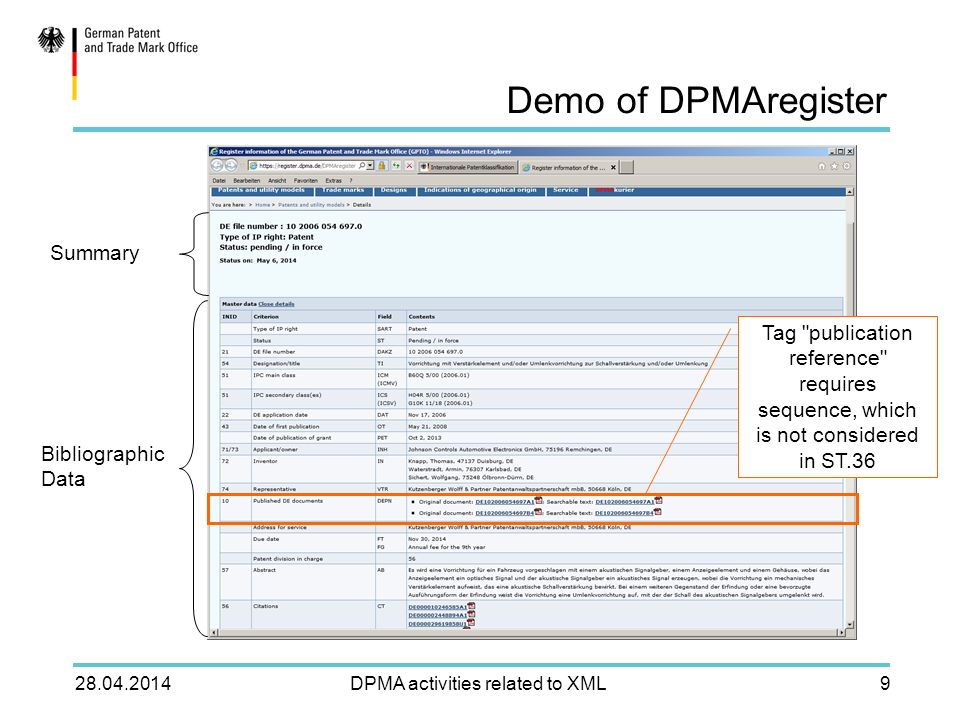960x720 pixels.
Task: Open the Service navigation tab
Action: (x=566, y=190)
